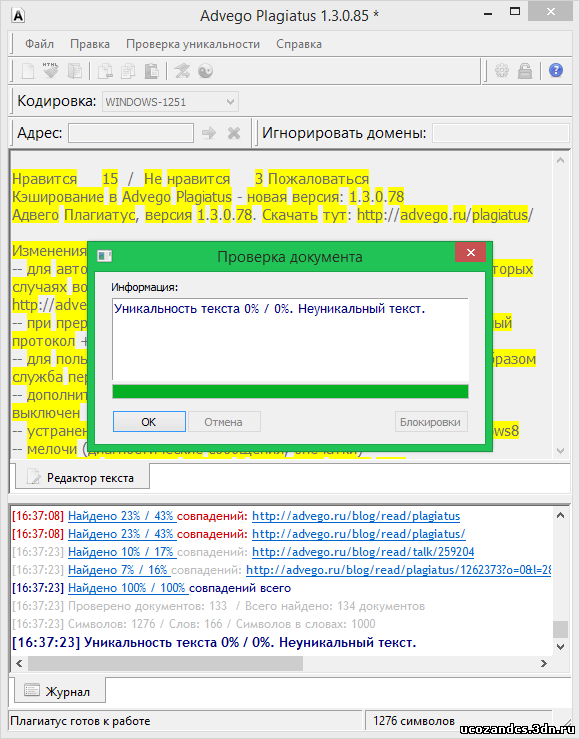The image size is (580, 739).
Task: Click the HTML cleanup brush icon
Action: 50,70
